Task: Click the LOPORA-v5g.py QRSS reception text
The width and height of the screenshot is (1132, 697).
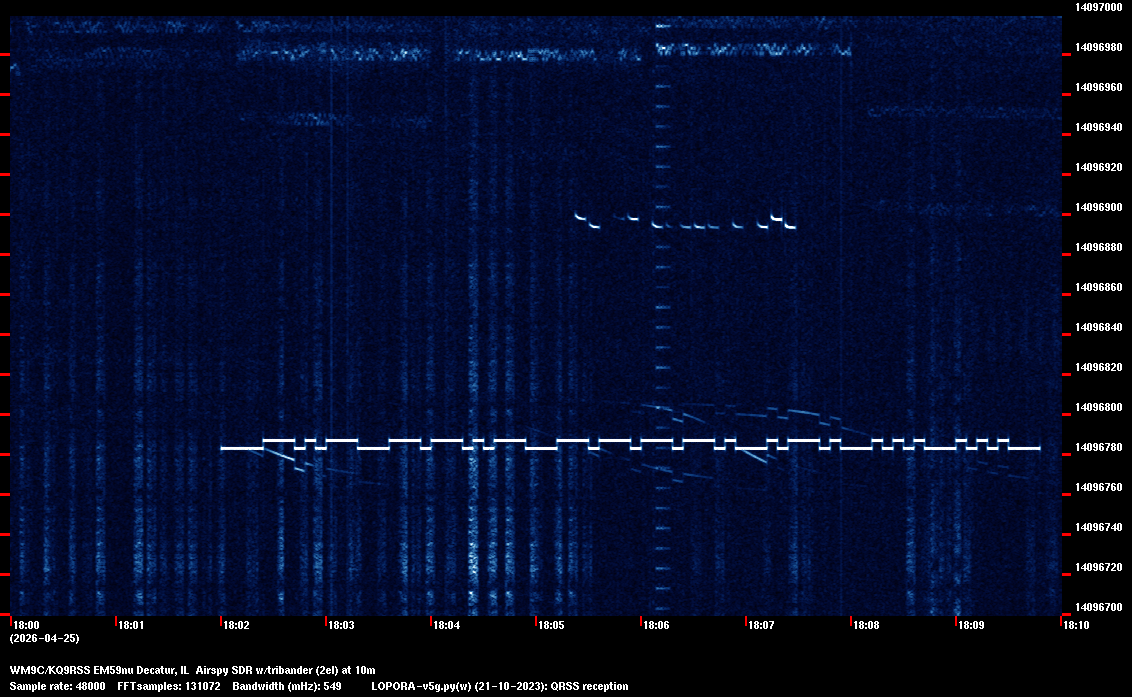Action: point(499,686)
